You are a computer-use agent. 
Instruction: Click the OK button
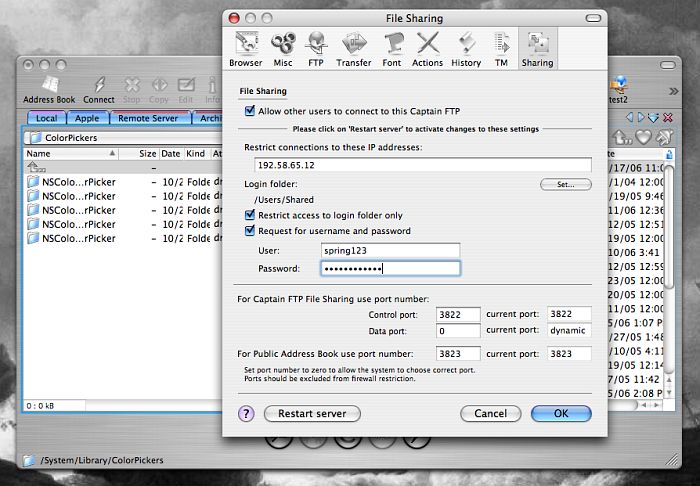pyautogui.click(x=561, y=414)
